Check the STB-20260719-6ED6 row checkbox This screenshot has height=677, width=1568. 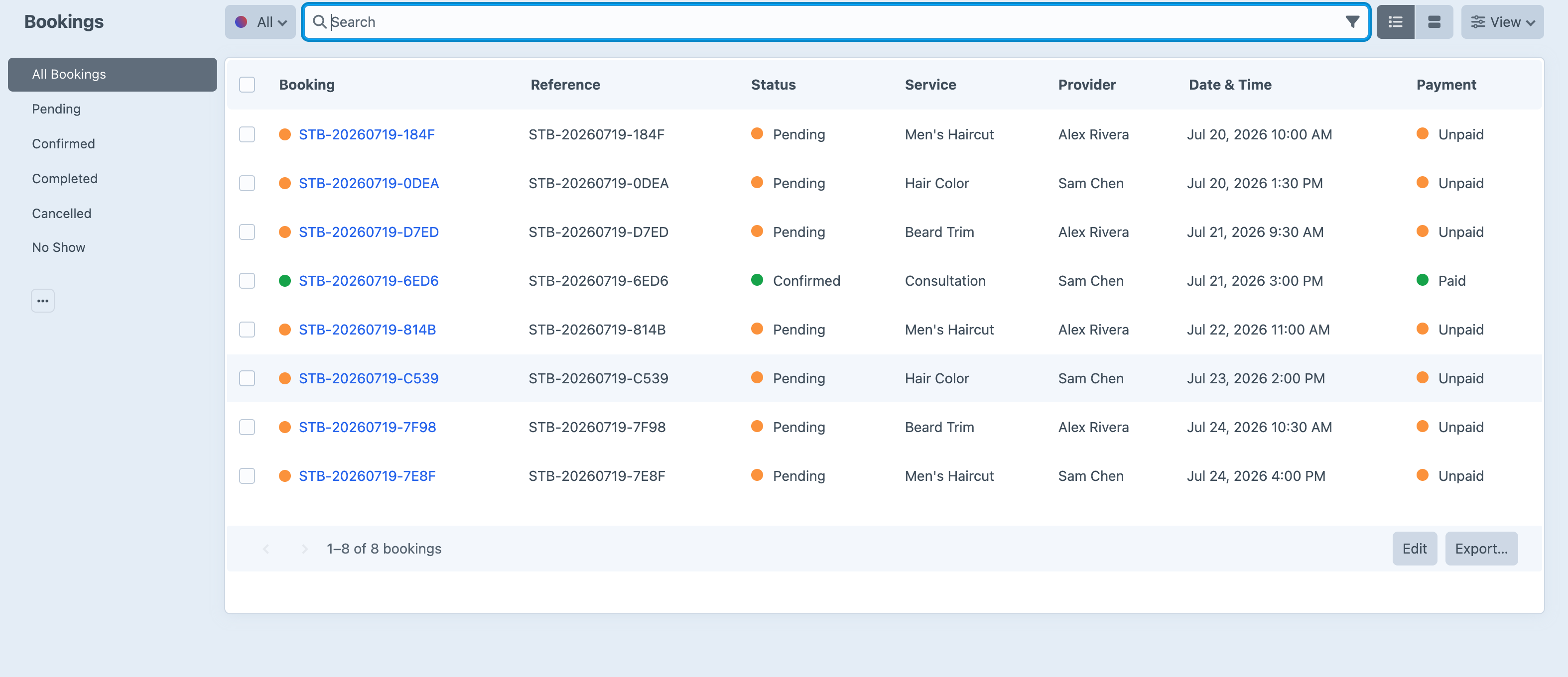(x=247, y=280)
